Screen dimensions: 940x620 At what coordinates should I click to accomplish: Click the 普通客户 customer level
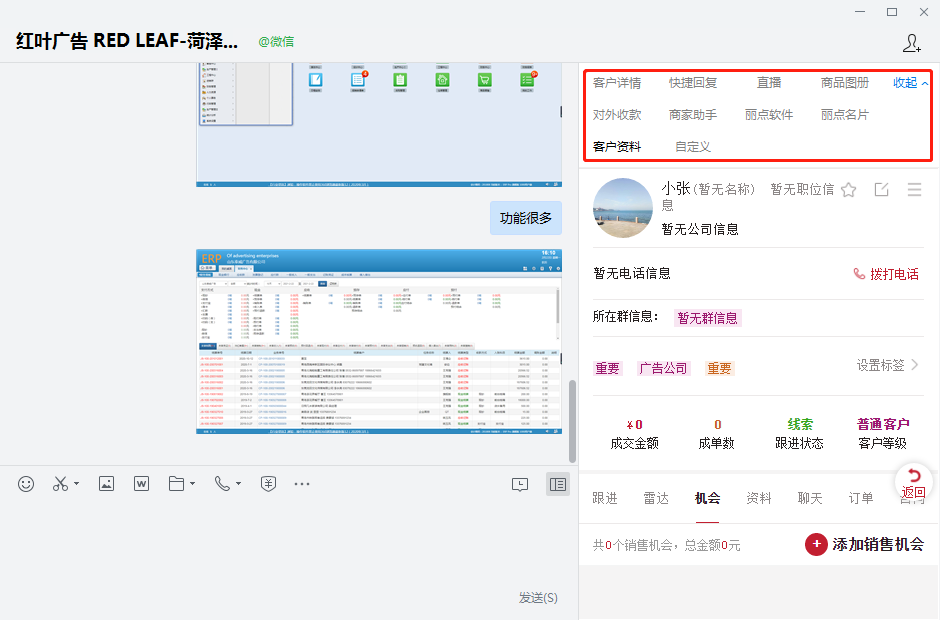(x=883, y=425)
